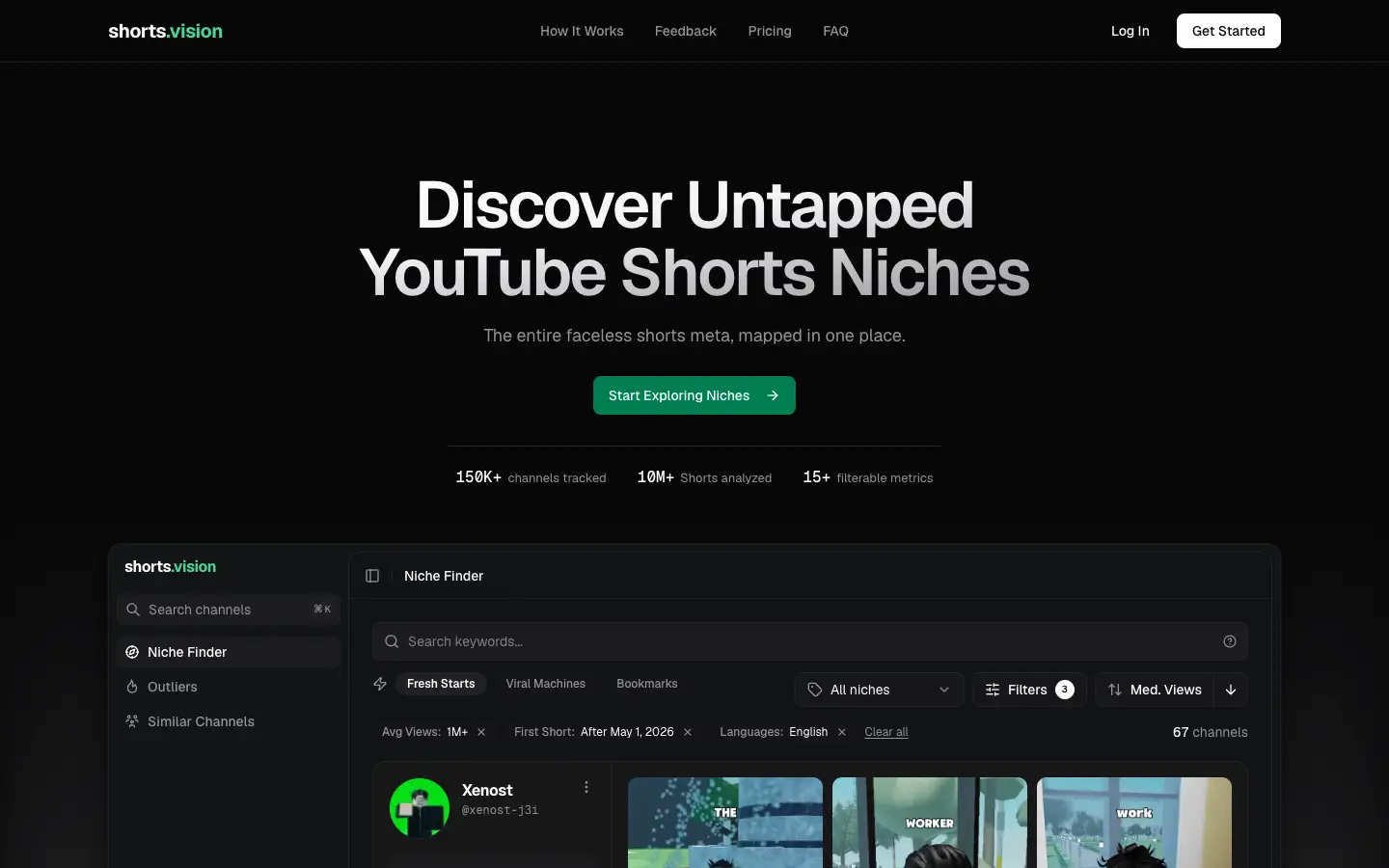Click the sort arrows icon by Med. Views

point(1115,690)
